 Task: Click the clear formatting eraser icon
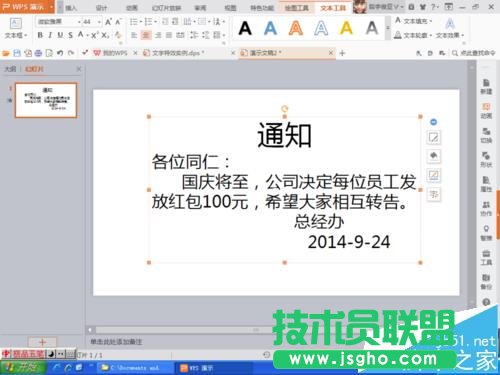pos(118,35)
